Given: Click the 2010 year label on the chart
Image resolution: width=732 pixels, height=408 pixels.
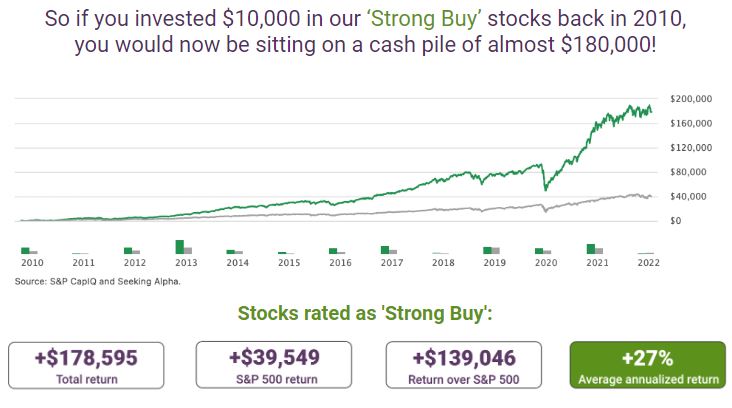Looking at the screenshot, I should click(31, 262).
